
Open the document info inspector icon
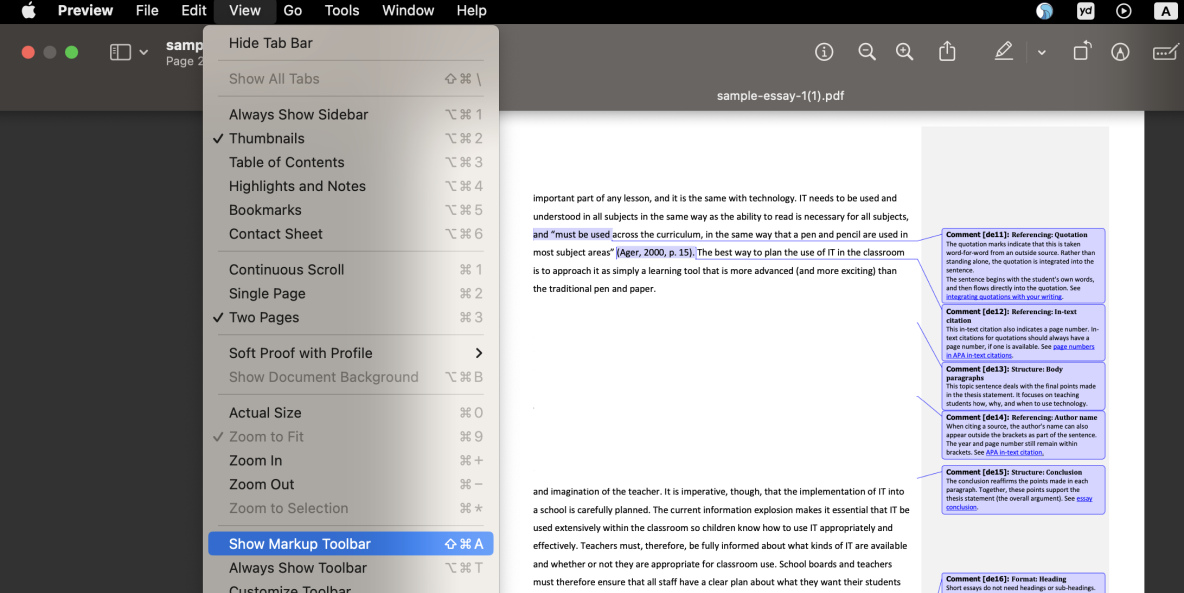pos(823,51)
